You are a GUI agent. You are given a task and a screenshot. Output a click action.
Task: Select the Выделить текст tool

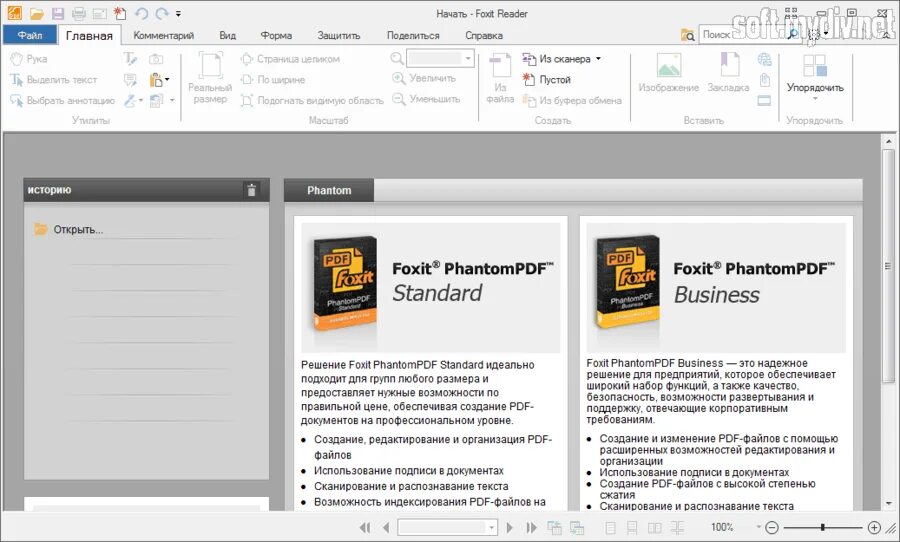[53, 80]
